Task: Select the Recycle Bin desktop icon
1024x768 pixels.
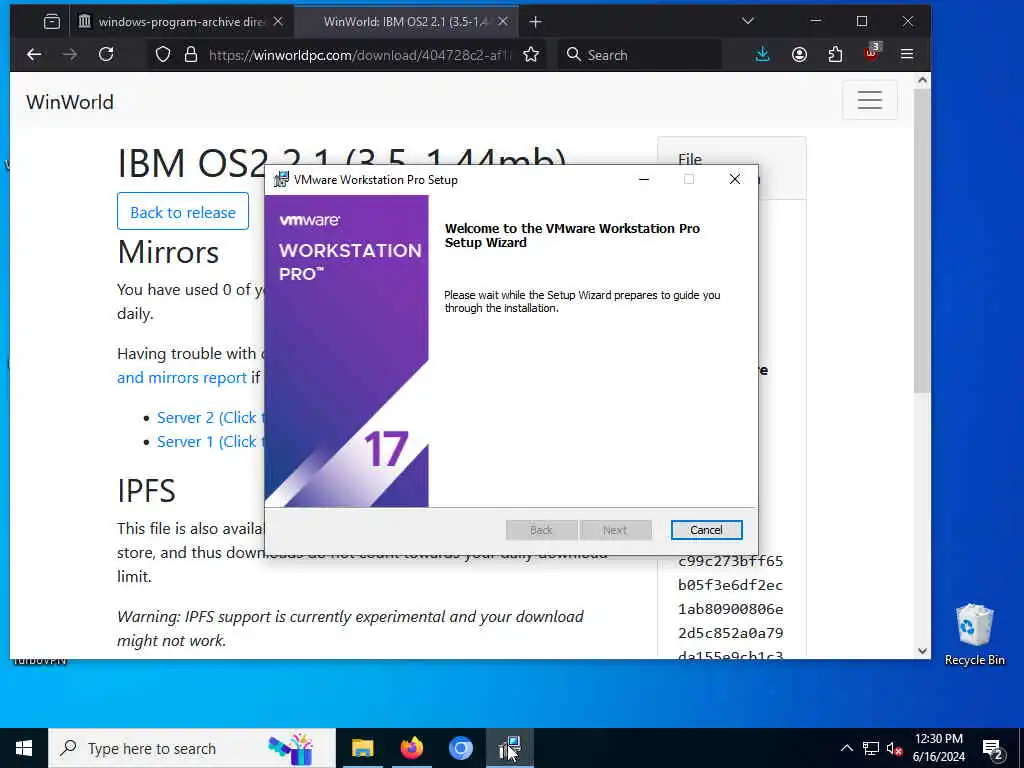Action: click(x=974, y=635)
